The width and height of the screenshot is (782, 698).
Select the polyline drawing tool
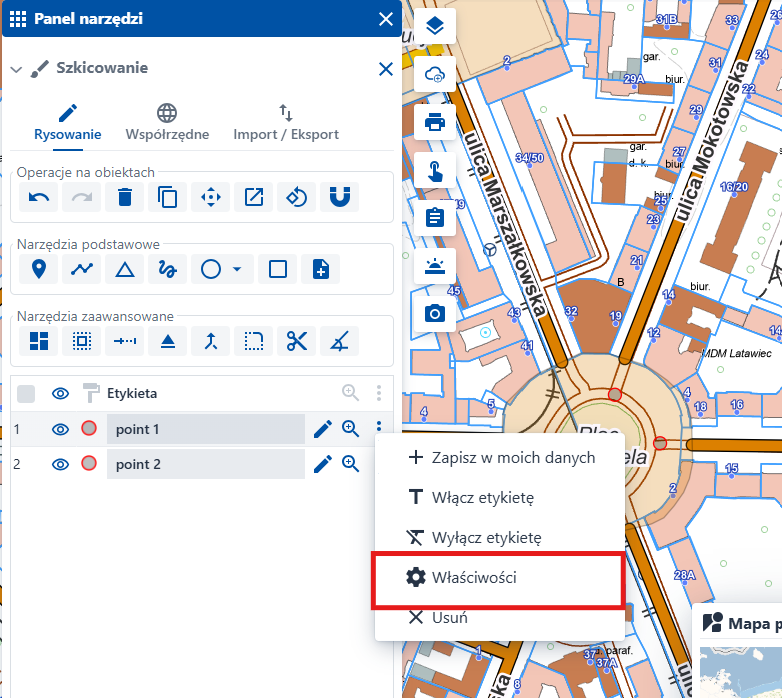point(82,269)
